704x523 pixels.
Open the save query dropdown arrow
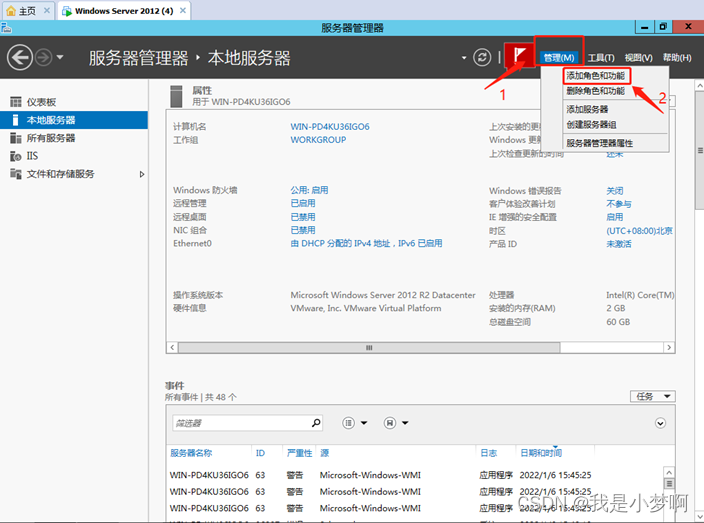pos(405,423)
